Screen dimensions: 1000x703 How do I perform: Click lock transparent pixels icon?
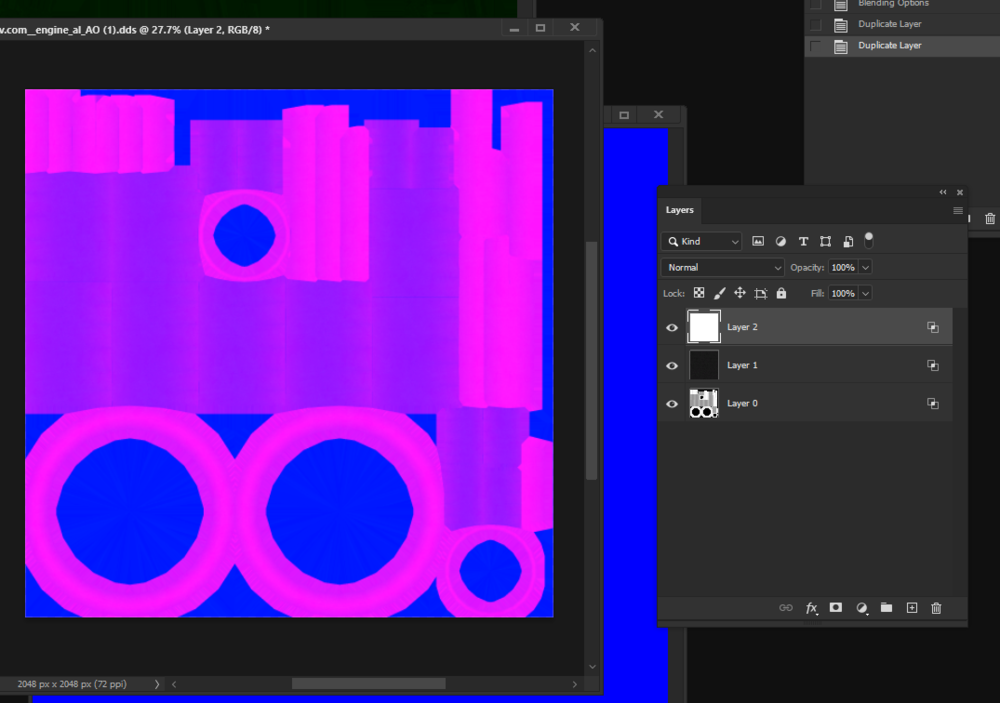699,294
